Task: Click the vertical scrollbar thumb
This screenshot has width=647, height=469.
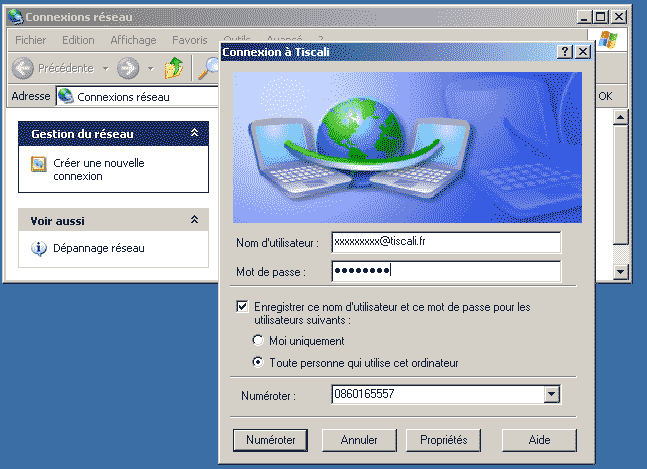Action: [621, 185]
